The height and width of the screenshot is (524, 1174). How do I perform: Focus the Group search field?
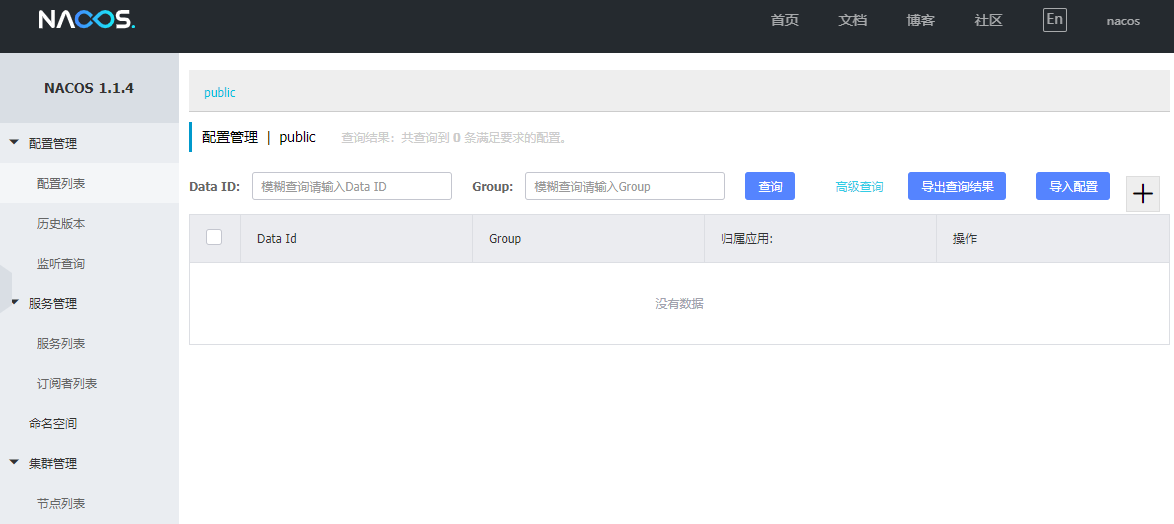625,186
